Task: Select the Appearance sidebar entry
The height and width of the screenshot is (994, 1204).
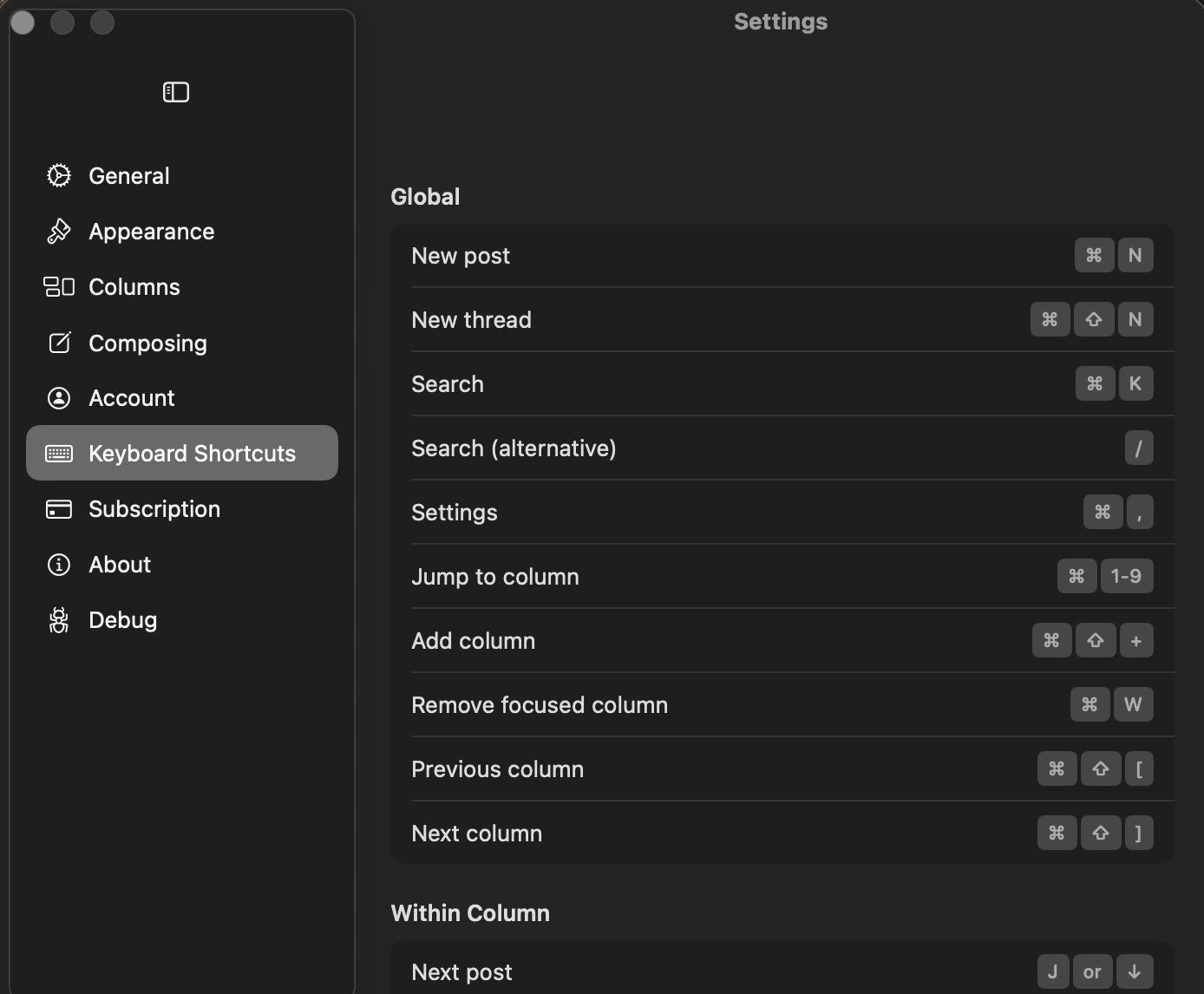Action: pyautogui.click(x=151, y=231)
